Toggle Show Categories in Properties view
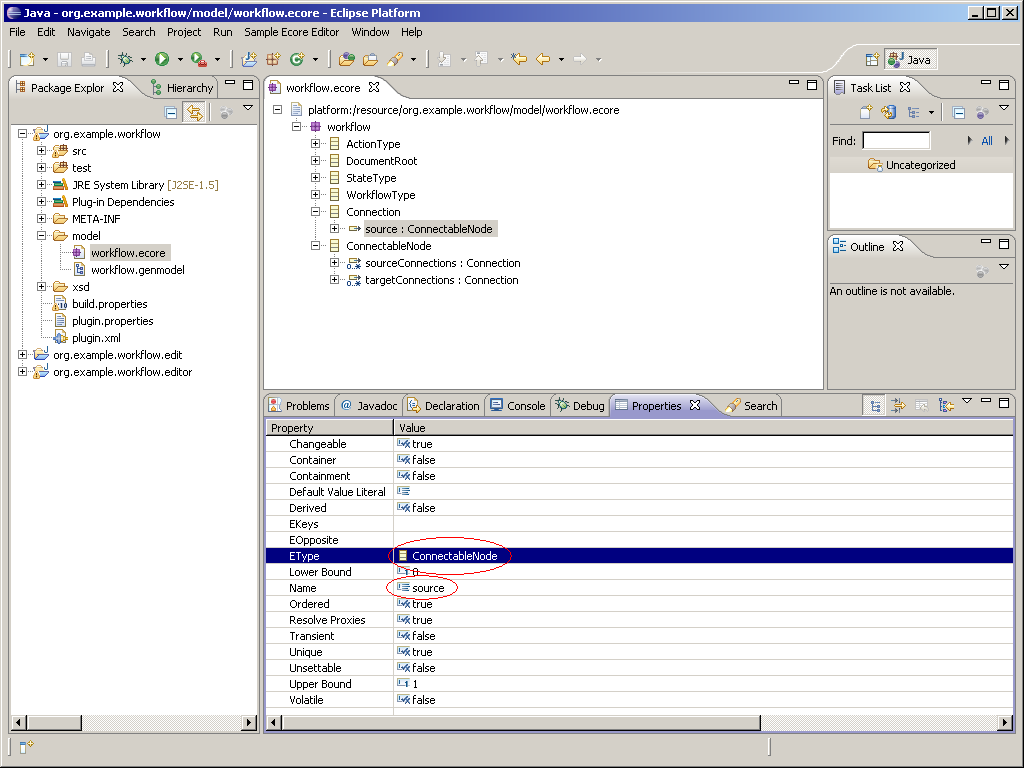Screen dimensions: 1024x768 (875, 406)
